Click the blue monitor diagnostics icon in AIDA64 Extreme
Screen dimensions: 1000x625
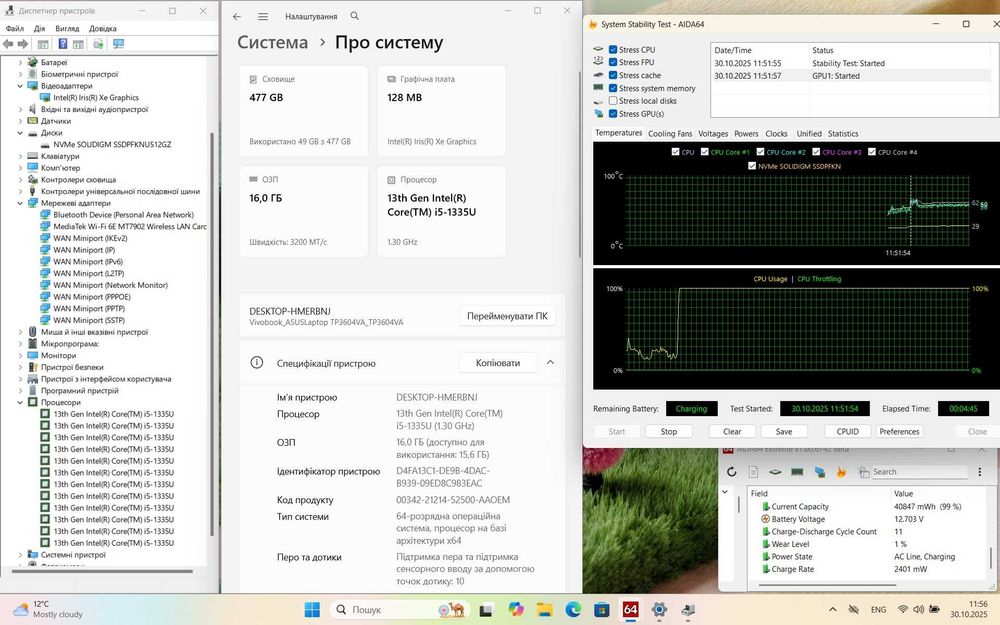(820, 472)
